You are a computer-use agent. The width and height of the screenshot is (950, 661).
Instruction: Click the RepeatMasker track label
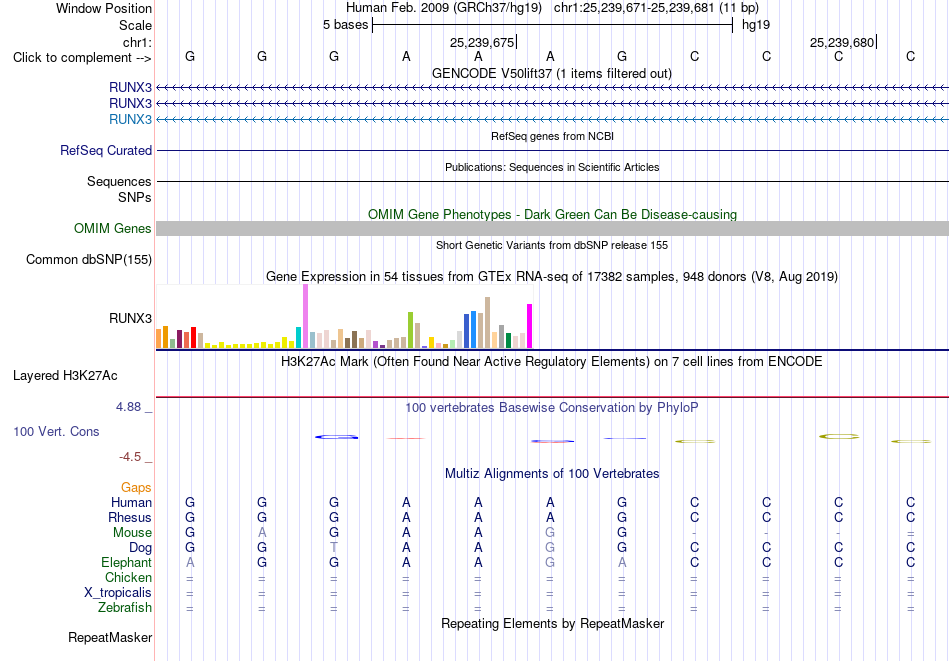point(110,637)
